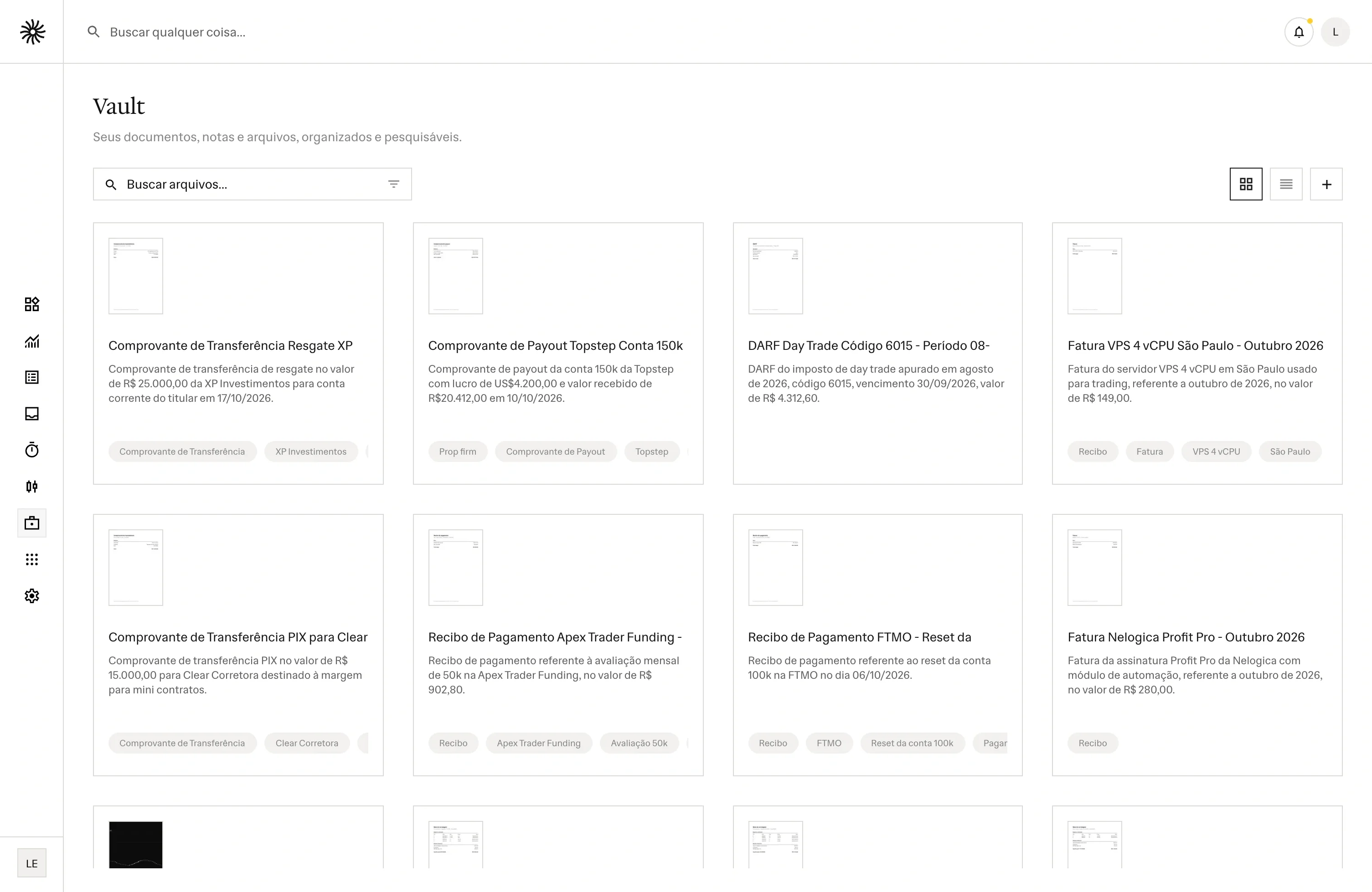The width and height of the screenshot is (1372, 892).
Task: Open the user avatar L menu
Action: click(x=1335, y=32)
